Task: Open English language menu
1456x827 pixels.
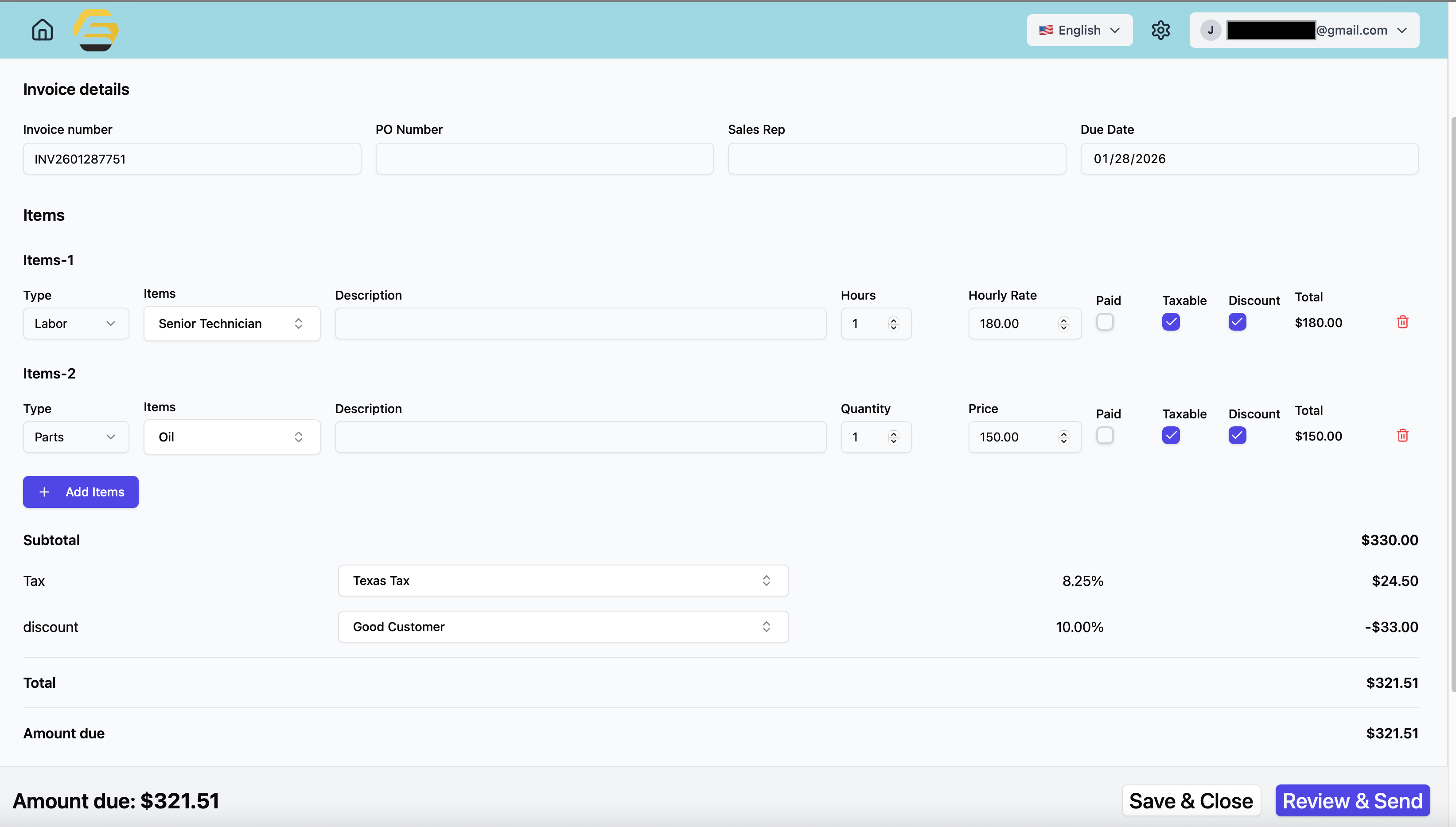Action: point(1079,30)
